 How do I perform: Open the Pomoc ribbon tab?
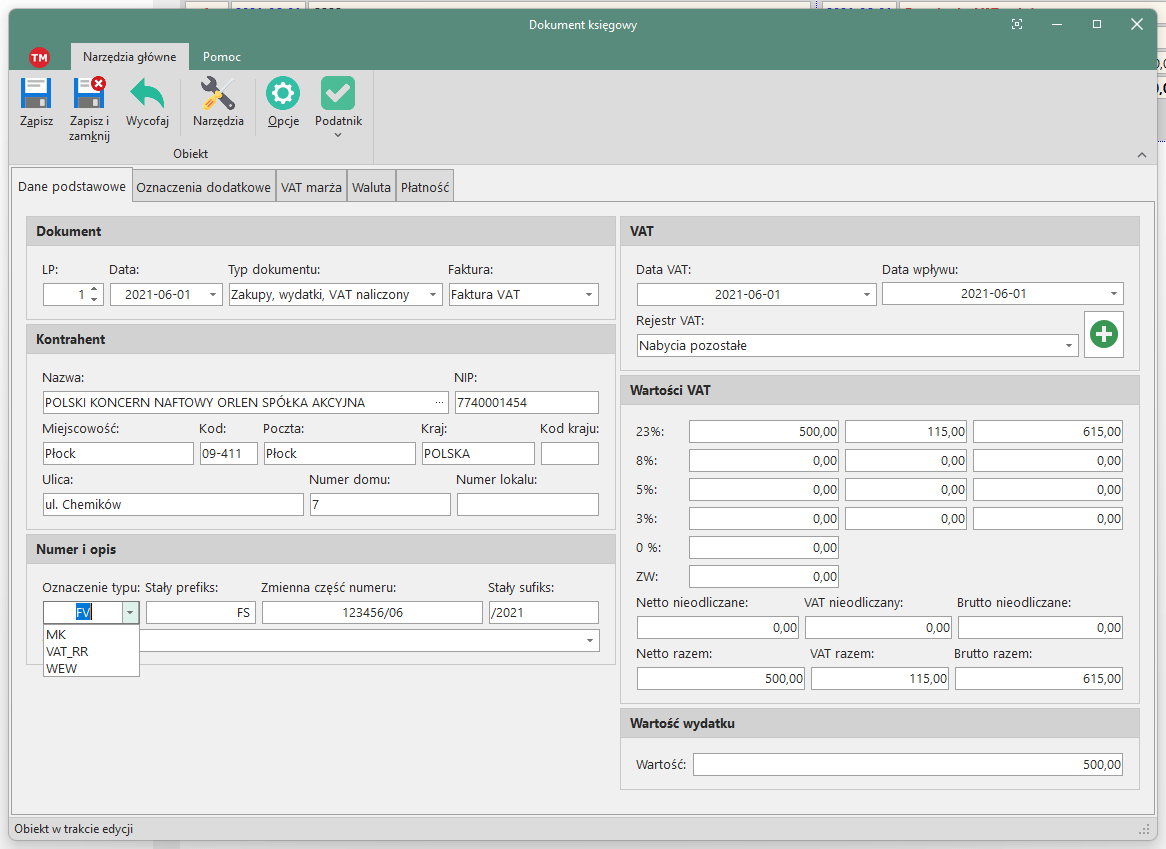click(222, 57)
